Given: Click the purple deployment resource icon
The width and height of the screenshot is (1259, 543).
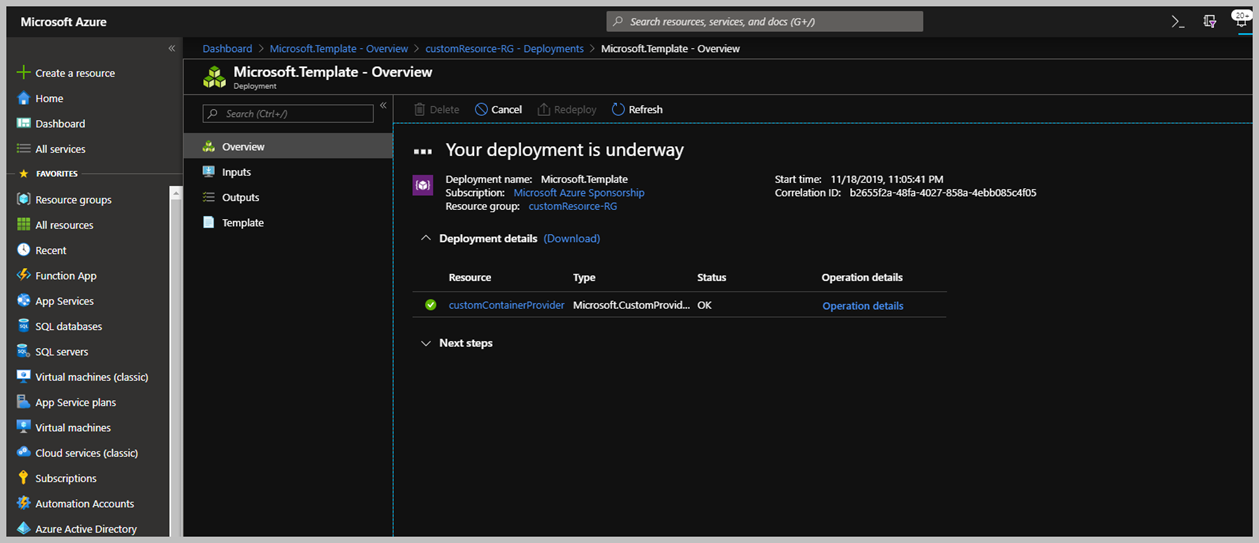Looking at the screenshot, I should point(422,185).
